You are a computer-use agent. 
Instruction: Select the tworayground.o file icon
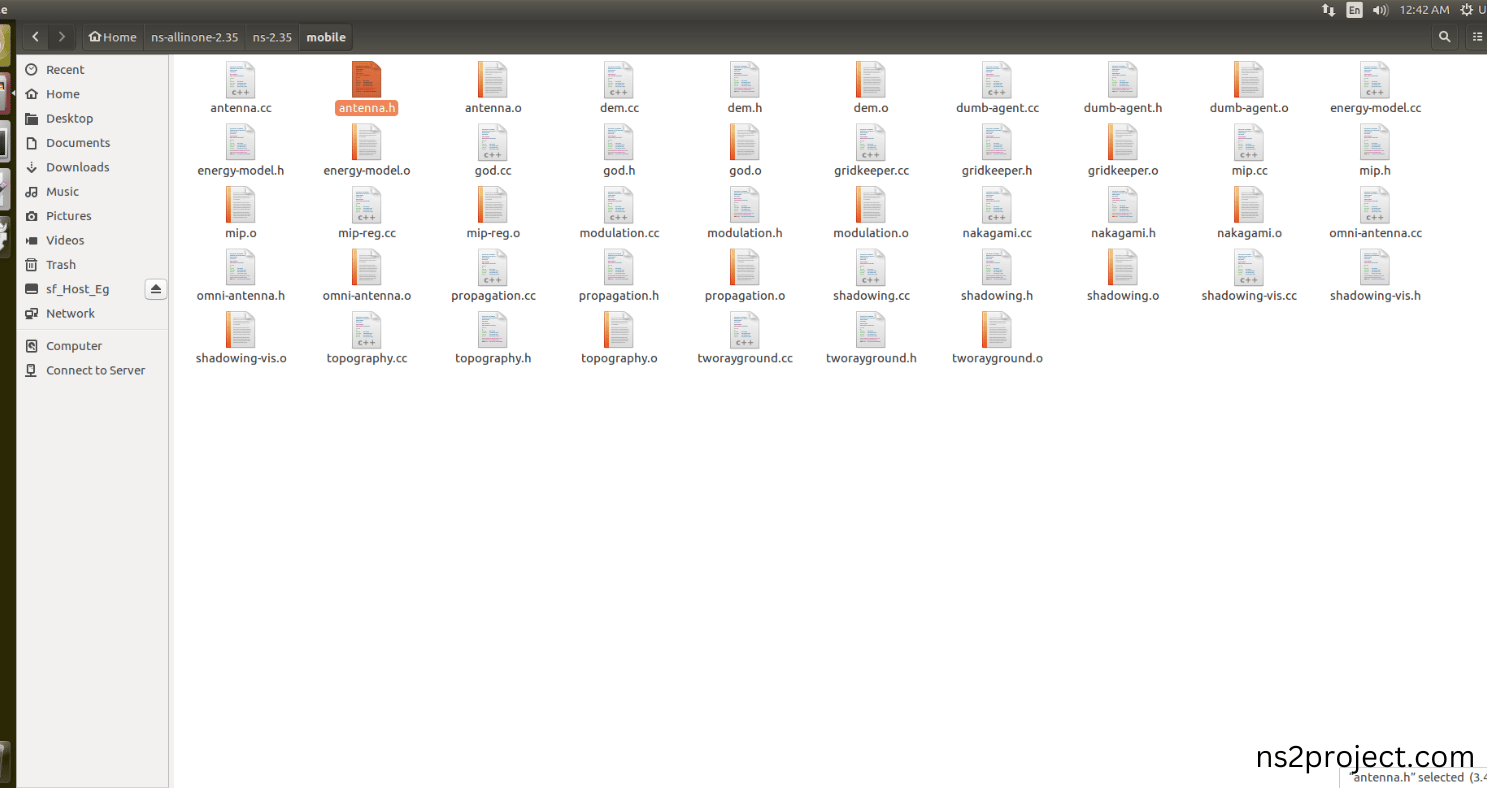click(x=997, y=330)
